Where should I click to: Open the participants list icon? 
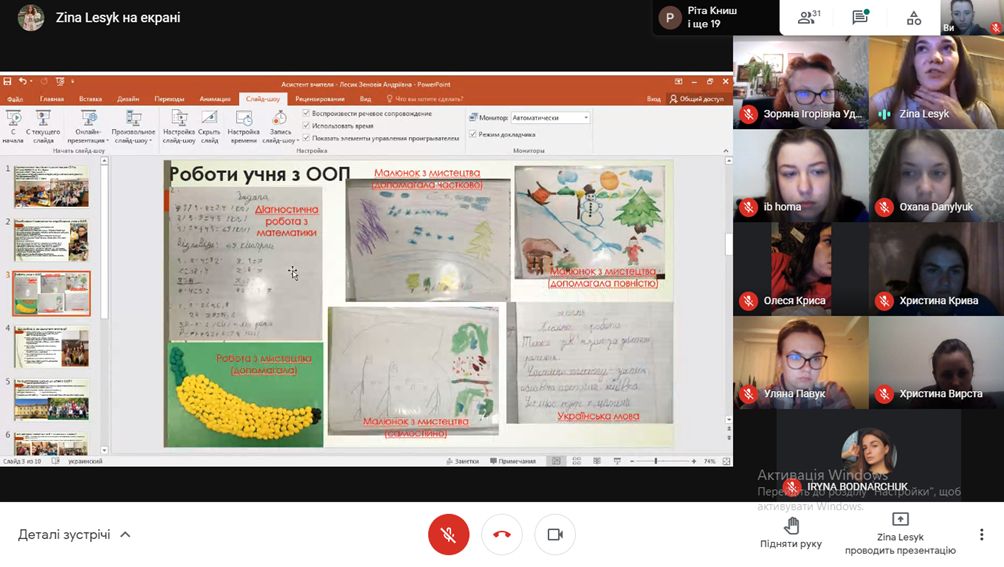coord(807,18)
